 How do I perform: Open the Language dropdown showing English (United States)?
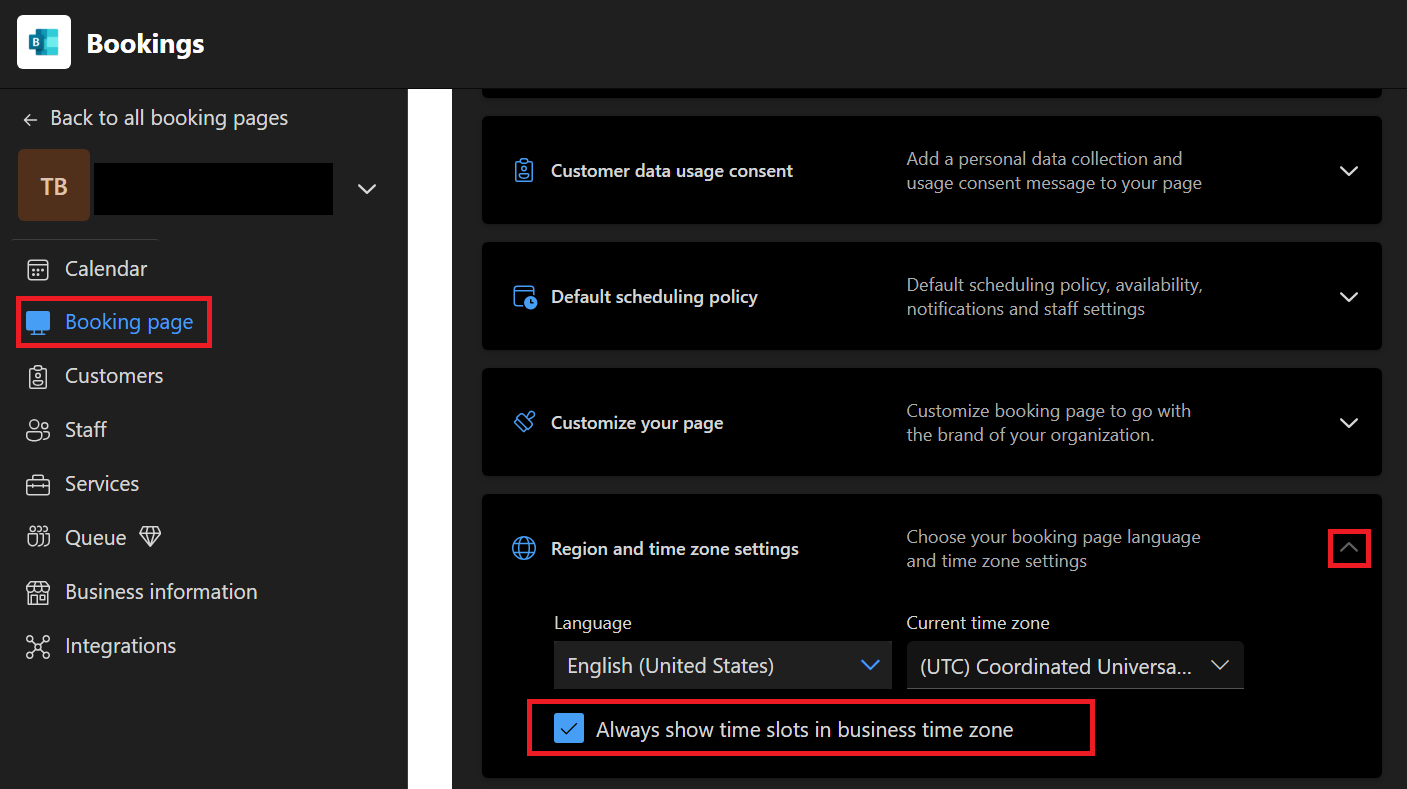coord(722,665)
